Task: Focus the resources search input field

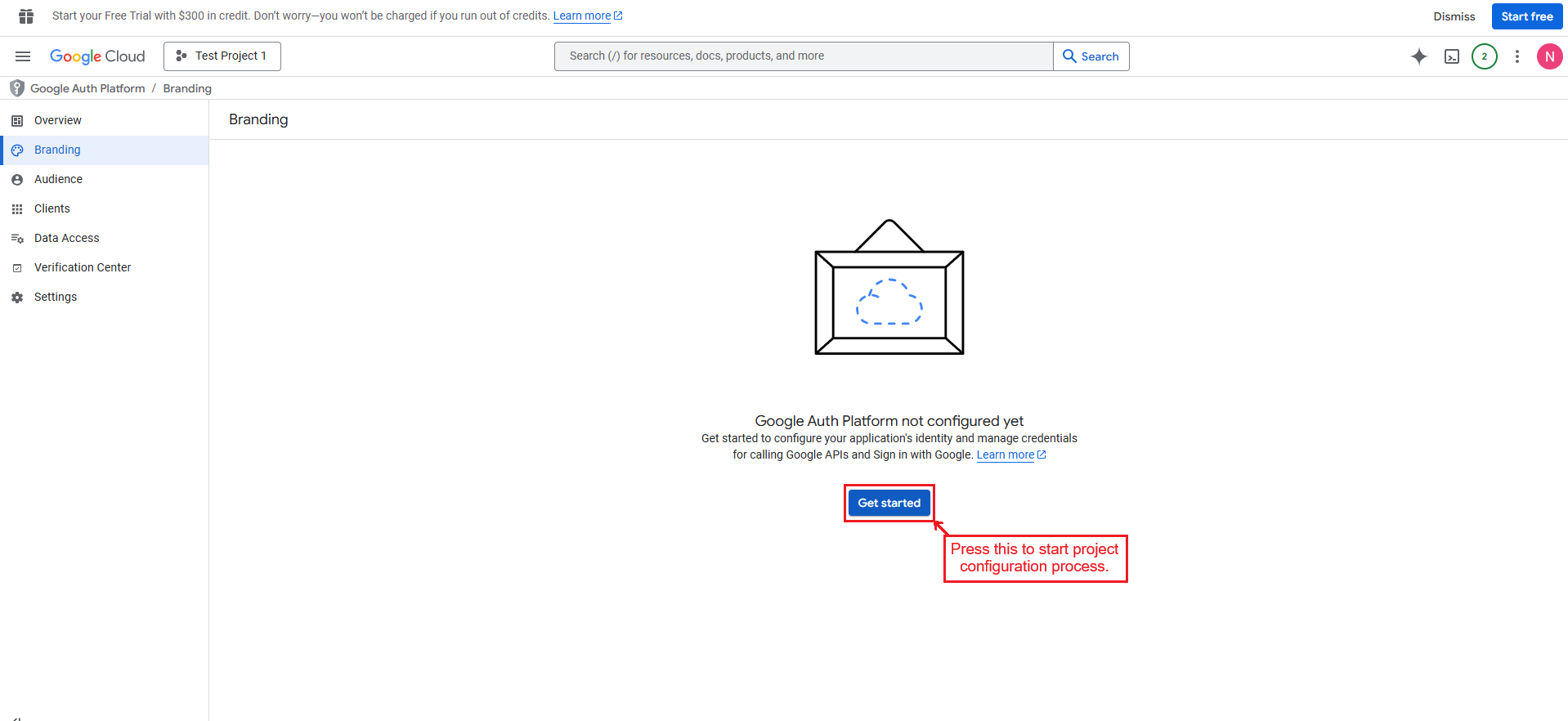Action: 803,56
